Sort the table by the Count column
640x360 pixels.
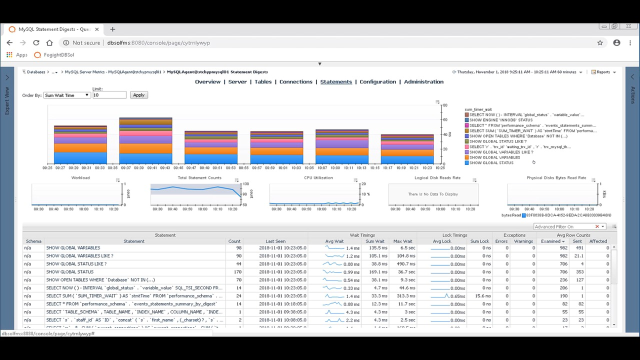click(x=234, y=241)
